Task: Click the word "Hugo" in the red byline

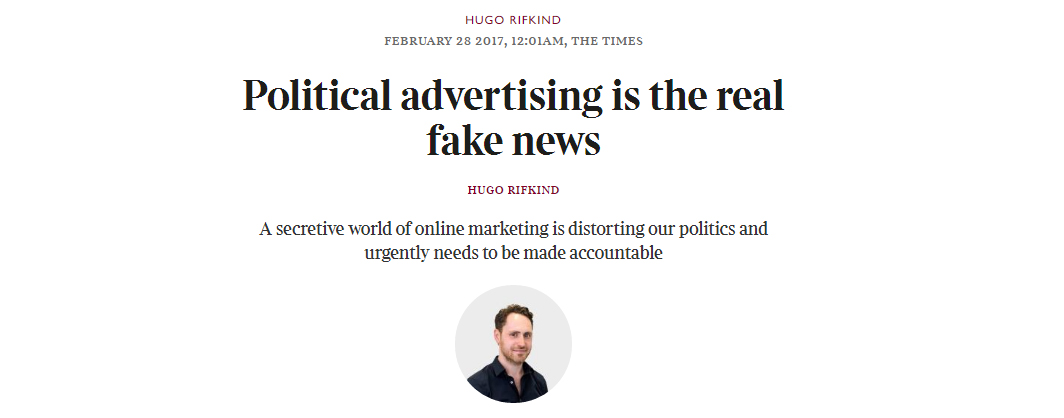Action: click(483, 190)
